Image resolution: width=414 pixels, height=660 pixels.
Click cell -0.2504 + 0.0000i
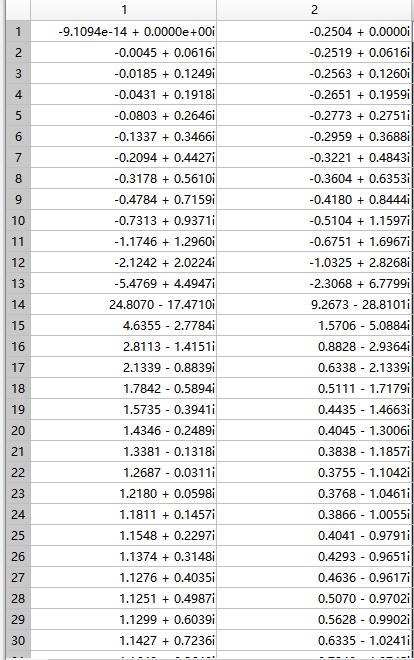pos(314,31)
